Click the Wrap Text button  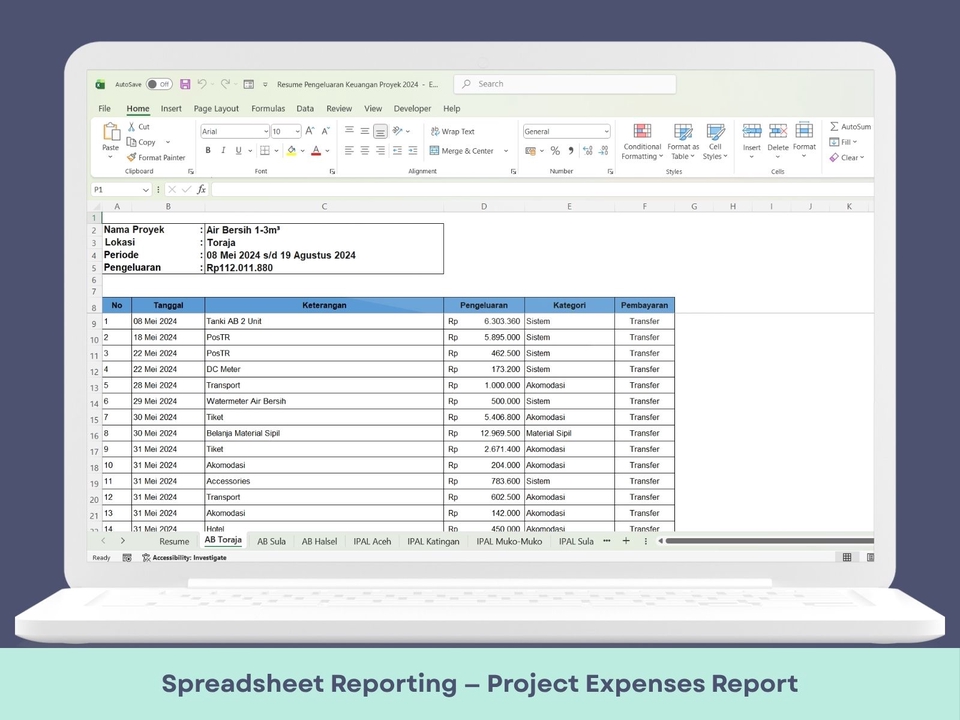[x=453, y=132]
